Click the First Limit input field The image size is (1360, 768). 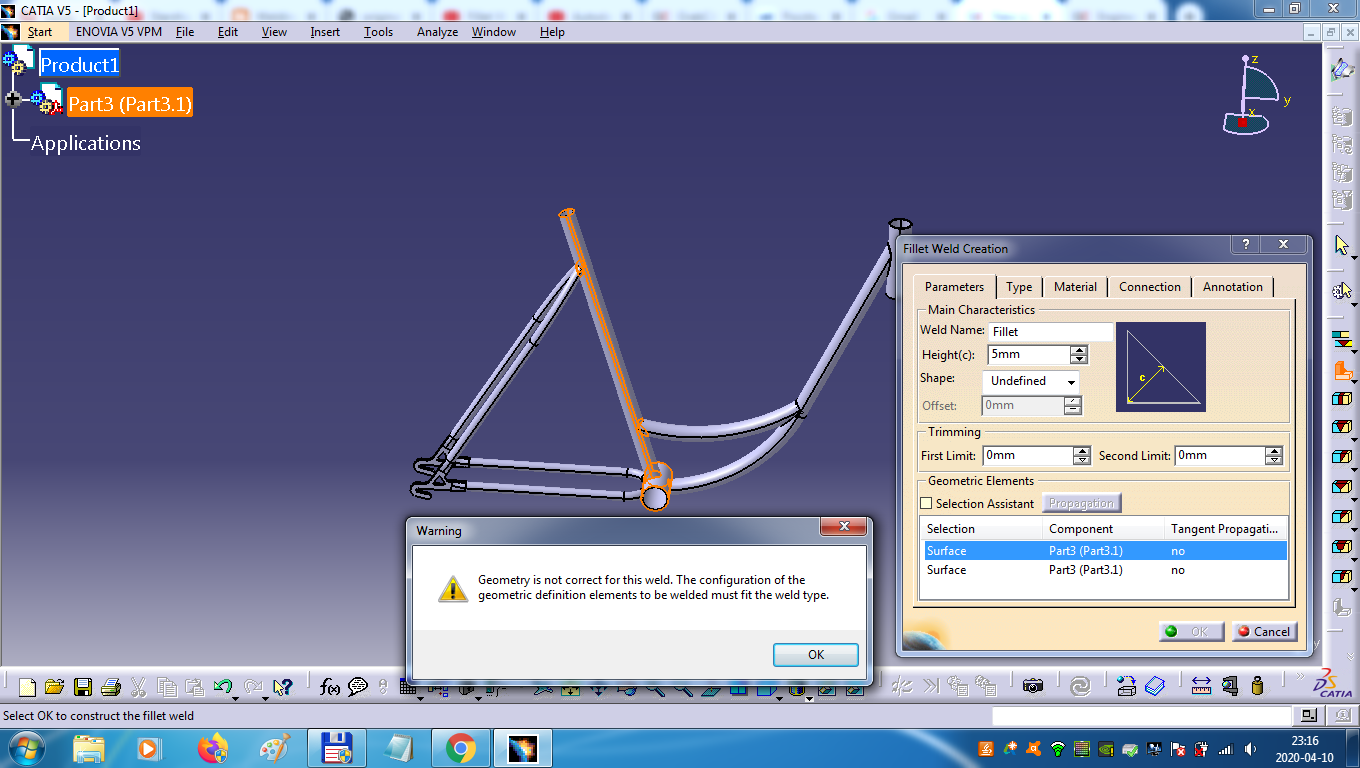pyautogui.click(x=1027, y=455)
